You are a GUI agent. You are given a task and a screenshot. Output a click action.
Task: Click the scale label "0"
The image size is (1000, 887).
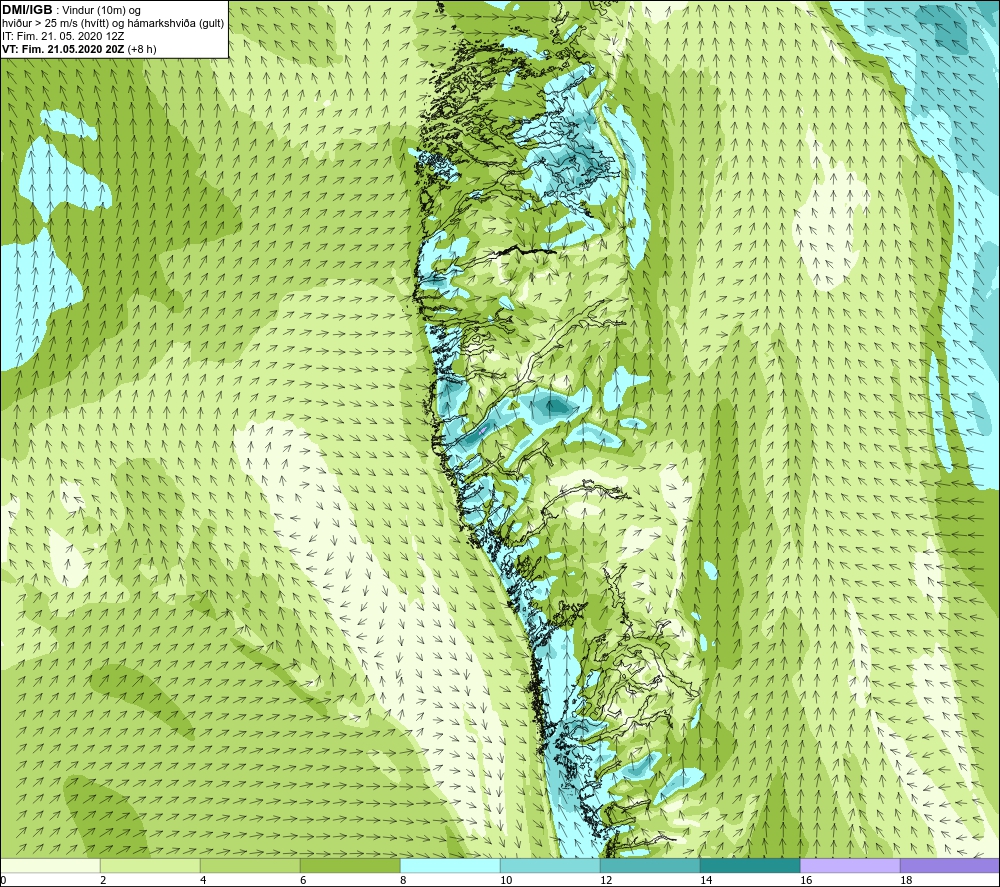pyautogui.click(x=3, y=881)
